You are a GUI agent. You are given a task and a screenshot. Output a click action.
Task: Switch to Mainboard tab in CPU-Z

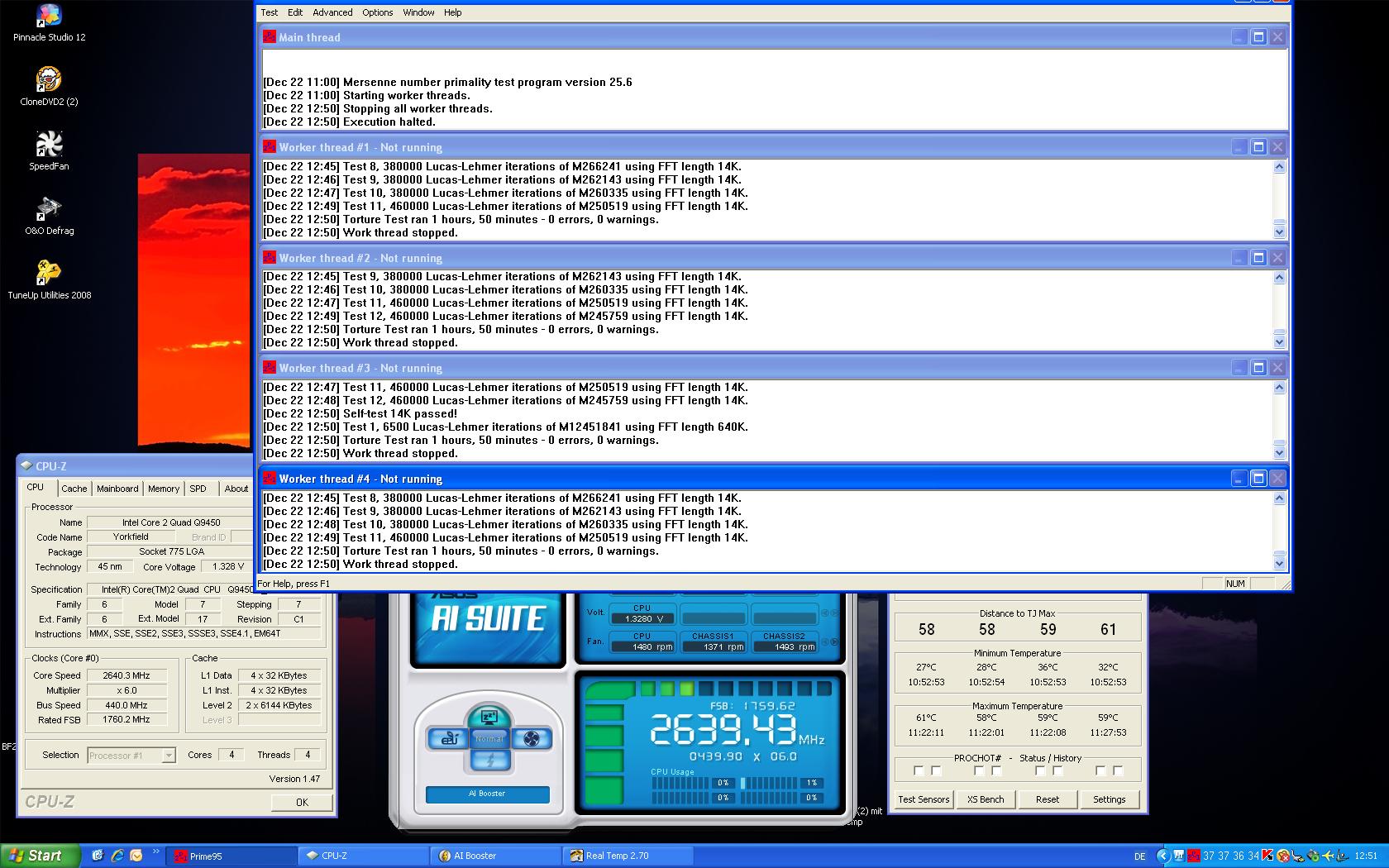tap(117, 489)
